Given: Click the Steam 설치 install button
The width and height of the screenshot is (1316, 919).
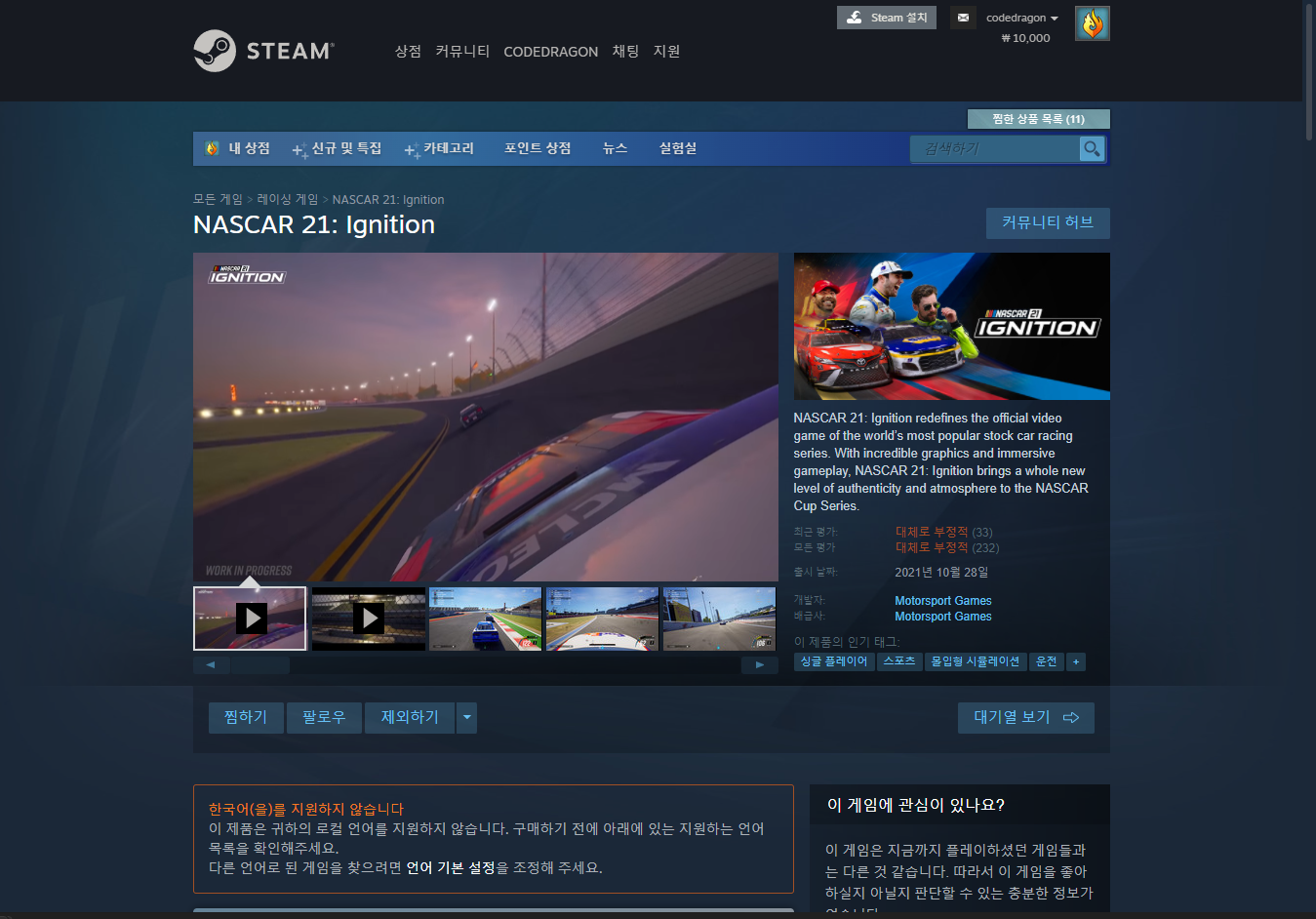Looking at the screenshot, I should click(x=887, y=18).
